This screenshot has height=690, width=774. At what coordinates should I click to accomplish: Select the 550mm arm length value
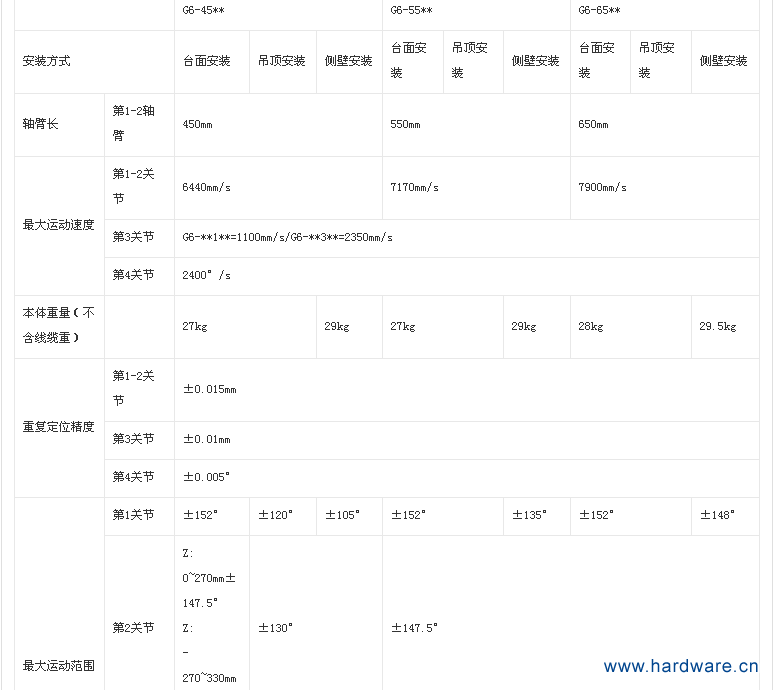(x=405, y=125)
